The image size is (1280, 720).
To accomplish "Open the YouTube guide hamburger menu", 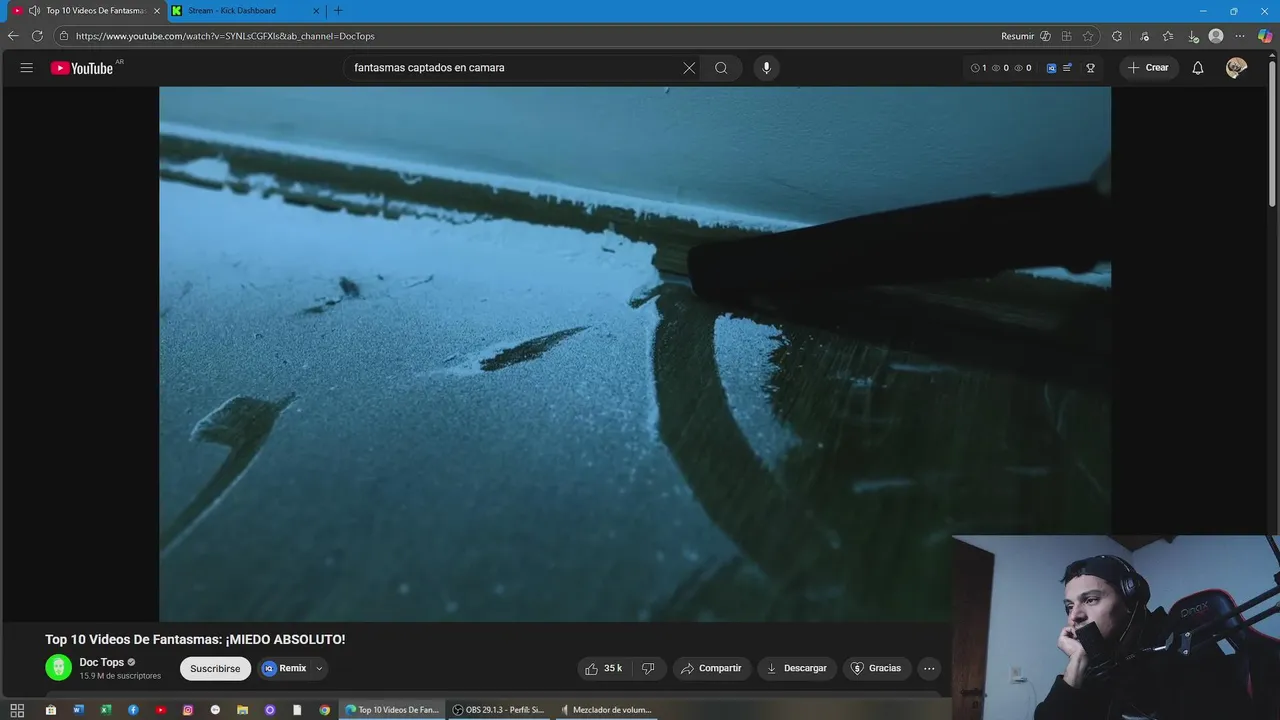I will pos(27,68).
